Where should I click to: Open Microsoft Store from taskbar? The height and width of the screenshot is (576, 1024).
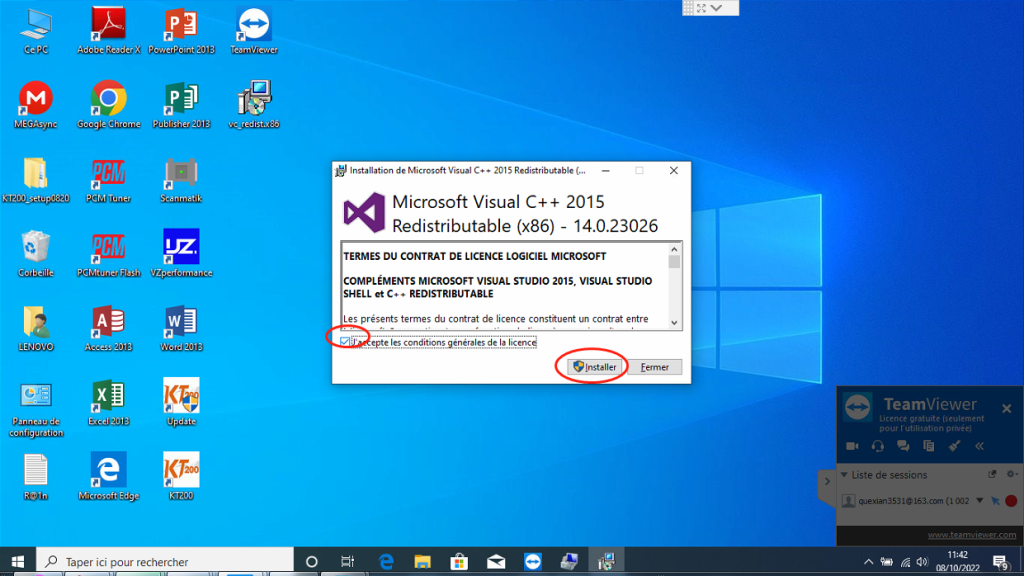coord(459,562)
